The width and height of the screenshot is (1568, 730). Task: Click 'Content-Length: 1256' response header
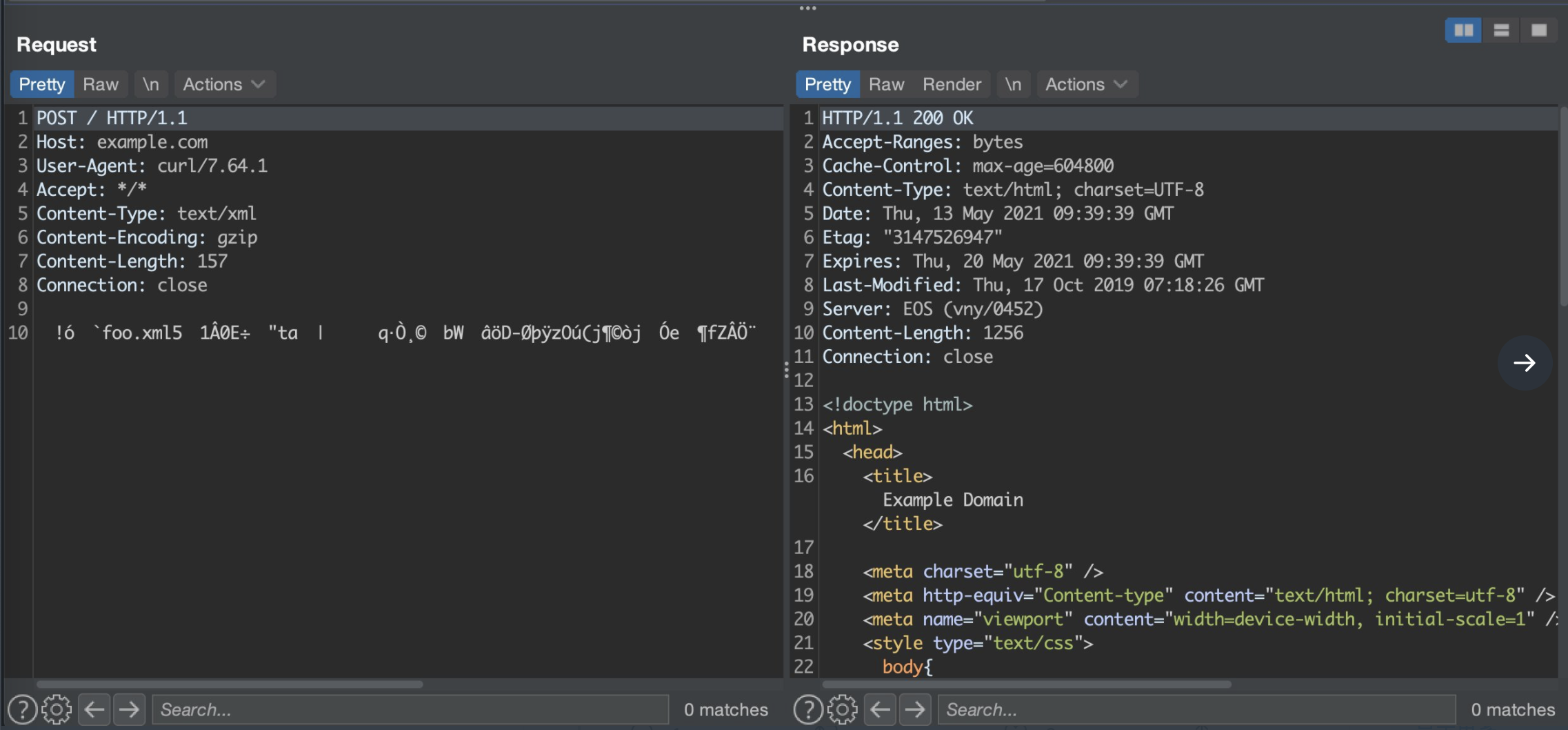(923, 333)
